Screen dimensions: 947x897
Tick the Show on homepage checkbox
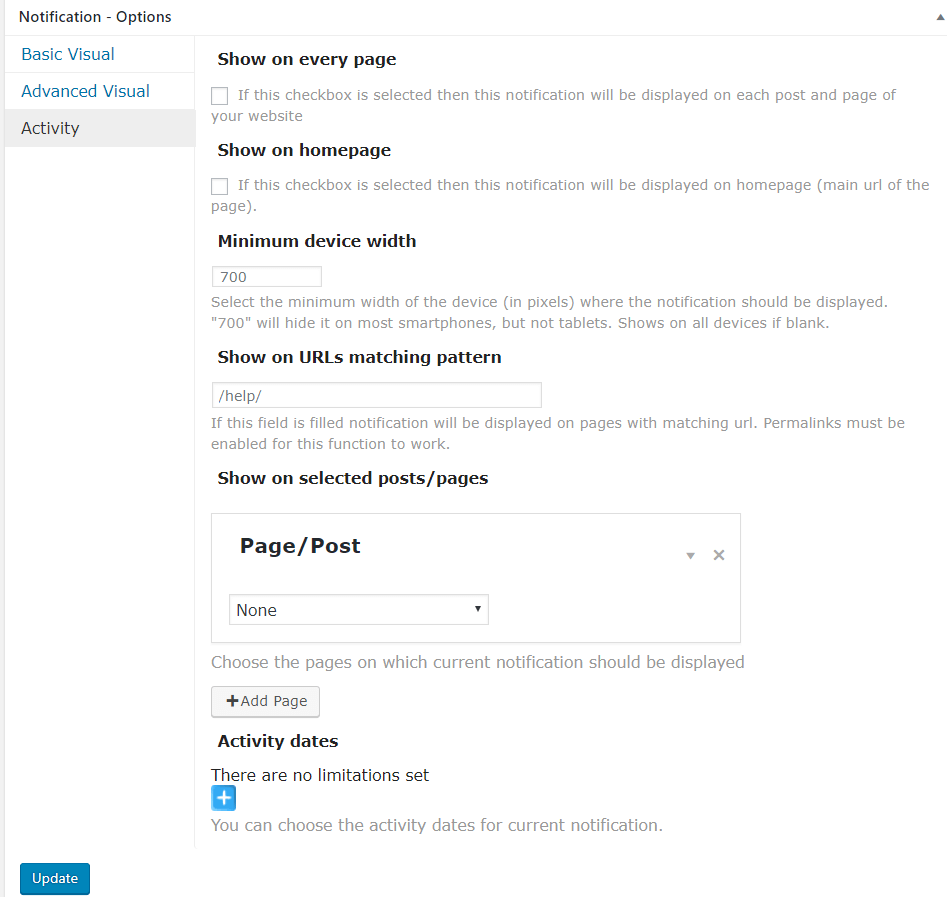click(x=220, y=186)
